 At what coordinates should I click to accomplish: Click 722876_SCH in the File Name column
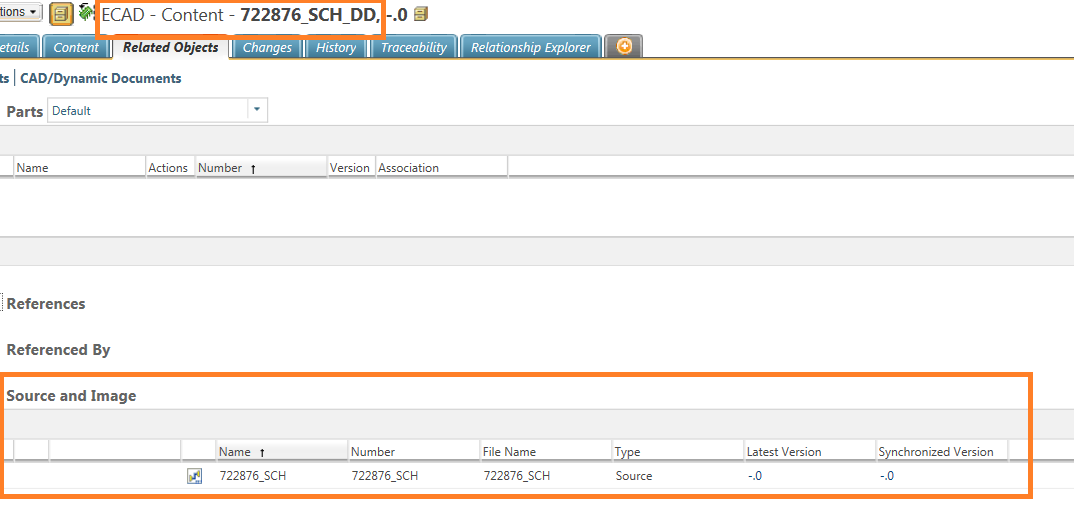[x=517, y=476]
